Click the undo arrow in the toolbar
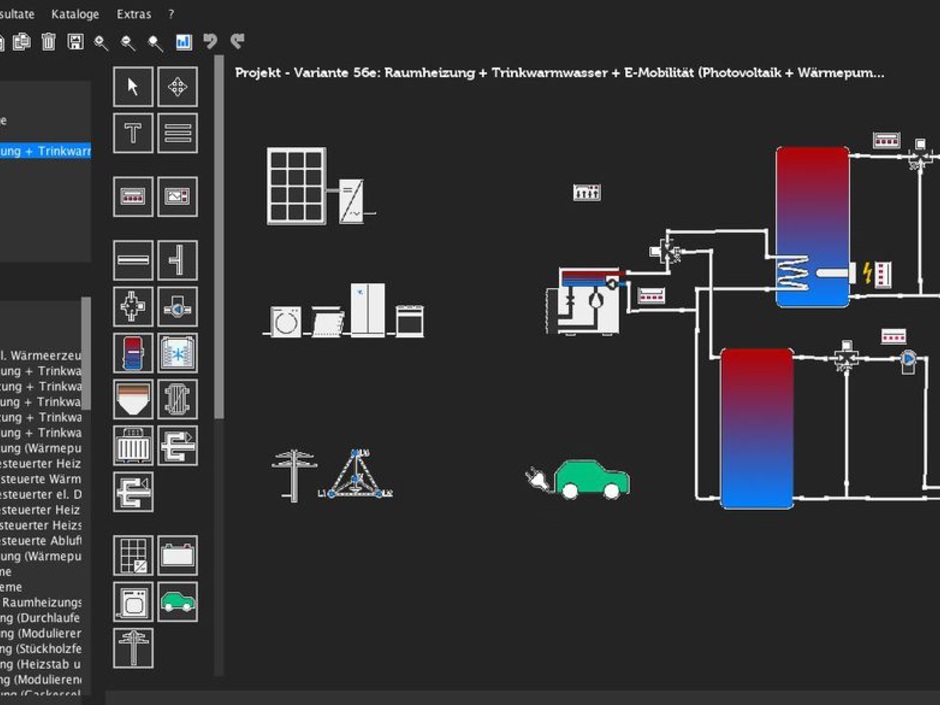Screen dimensions: 940x705 (x=210, y=41)
